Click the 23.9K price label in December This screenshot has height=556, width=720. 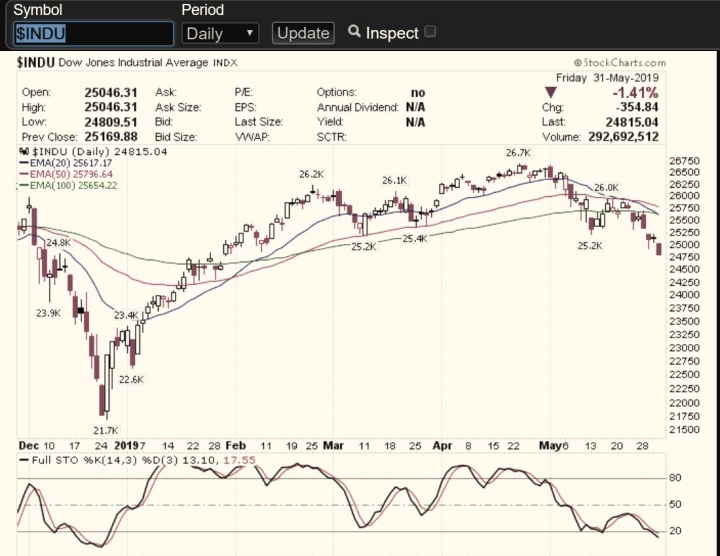49,313
